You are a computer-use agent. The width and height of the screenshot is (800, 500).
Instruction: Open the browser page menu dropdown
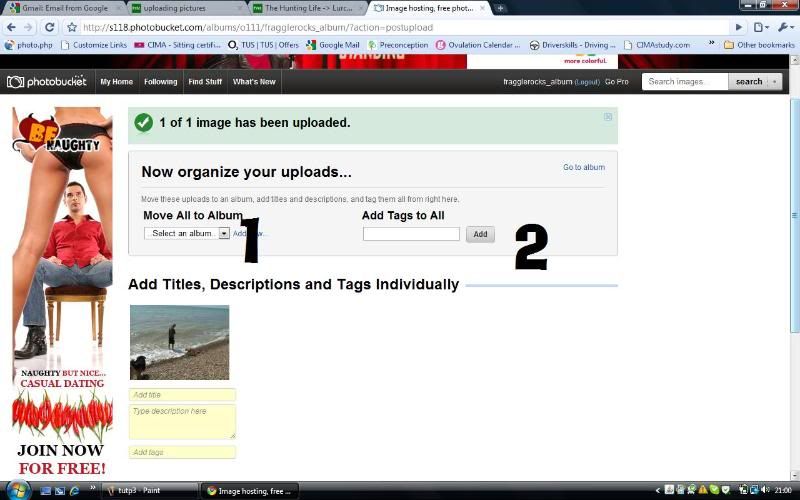click(762, 27)
